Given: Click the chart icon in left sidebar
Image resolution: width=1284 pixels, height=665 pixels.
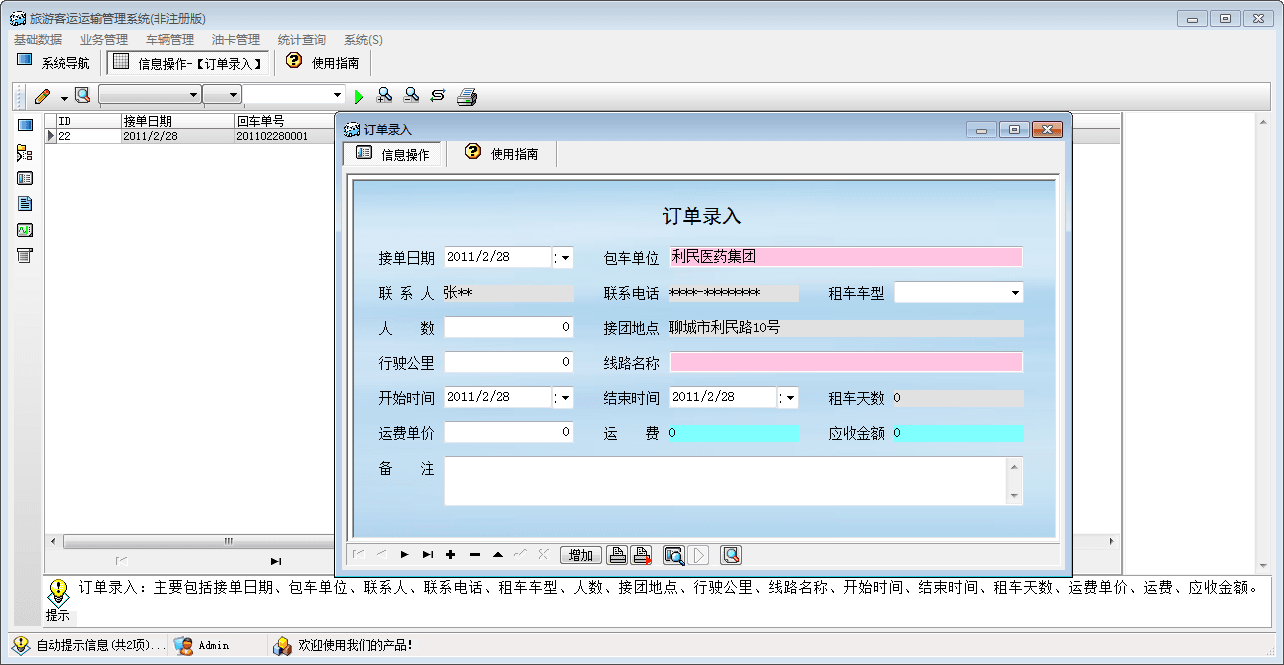Looking at the screenshot, I should point(25,230).
